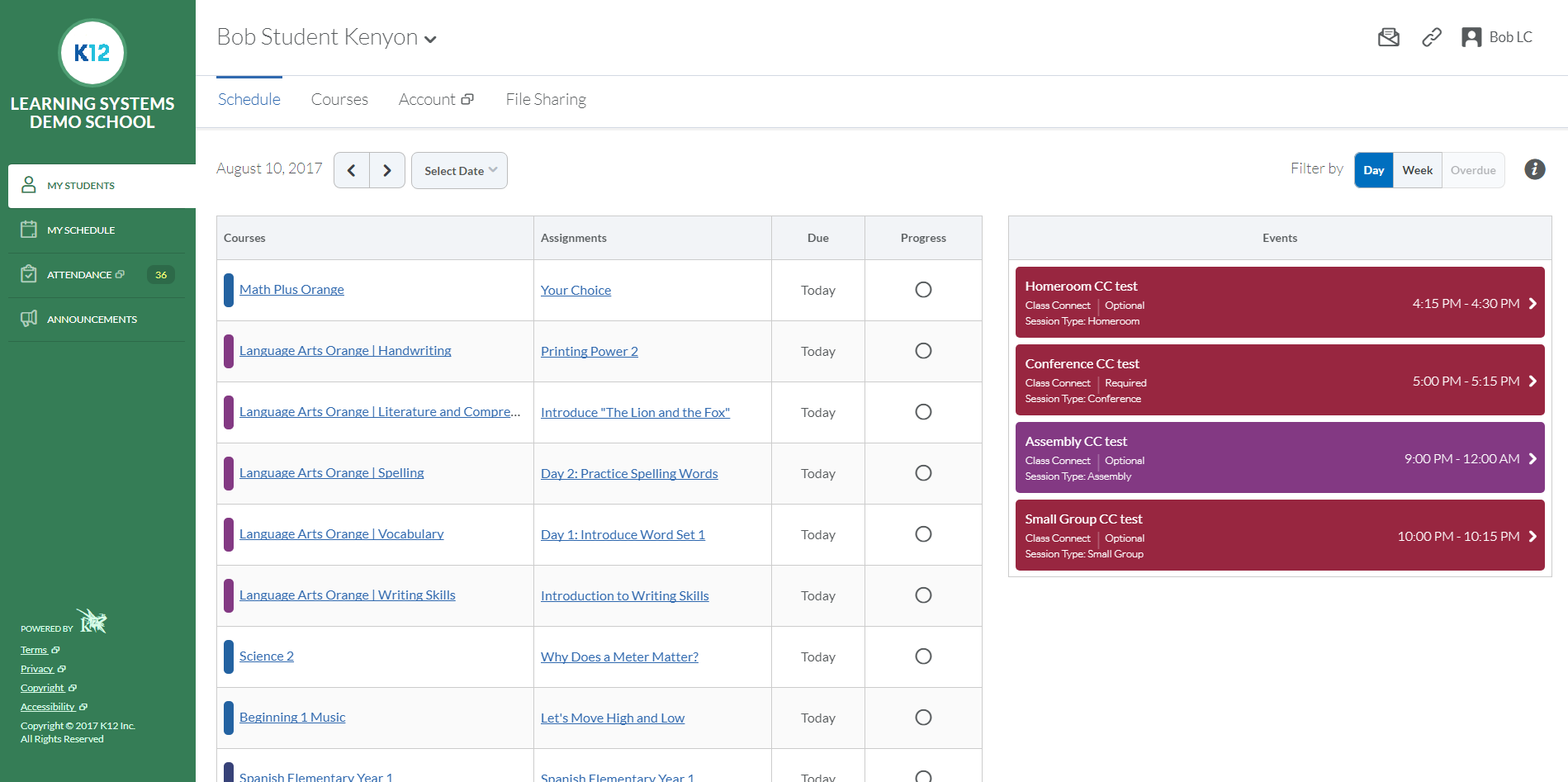The image size is (1568, 782).
Task: Open the Account tab
Action: pos(436,99)
